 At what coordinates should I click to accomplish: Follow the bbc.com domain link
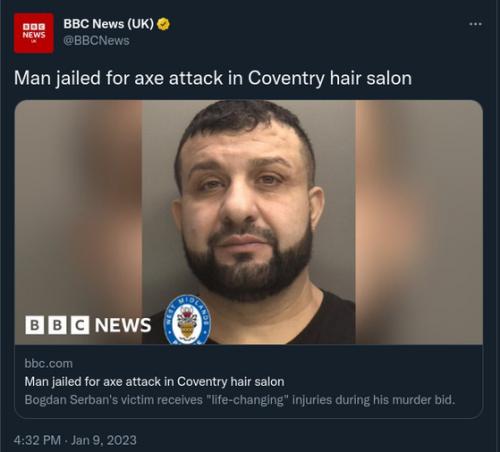[49, 363]
